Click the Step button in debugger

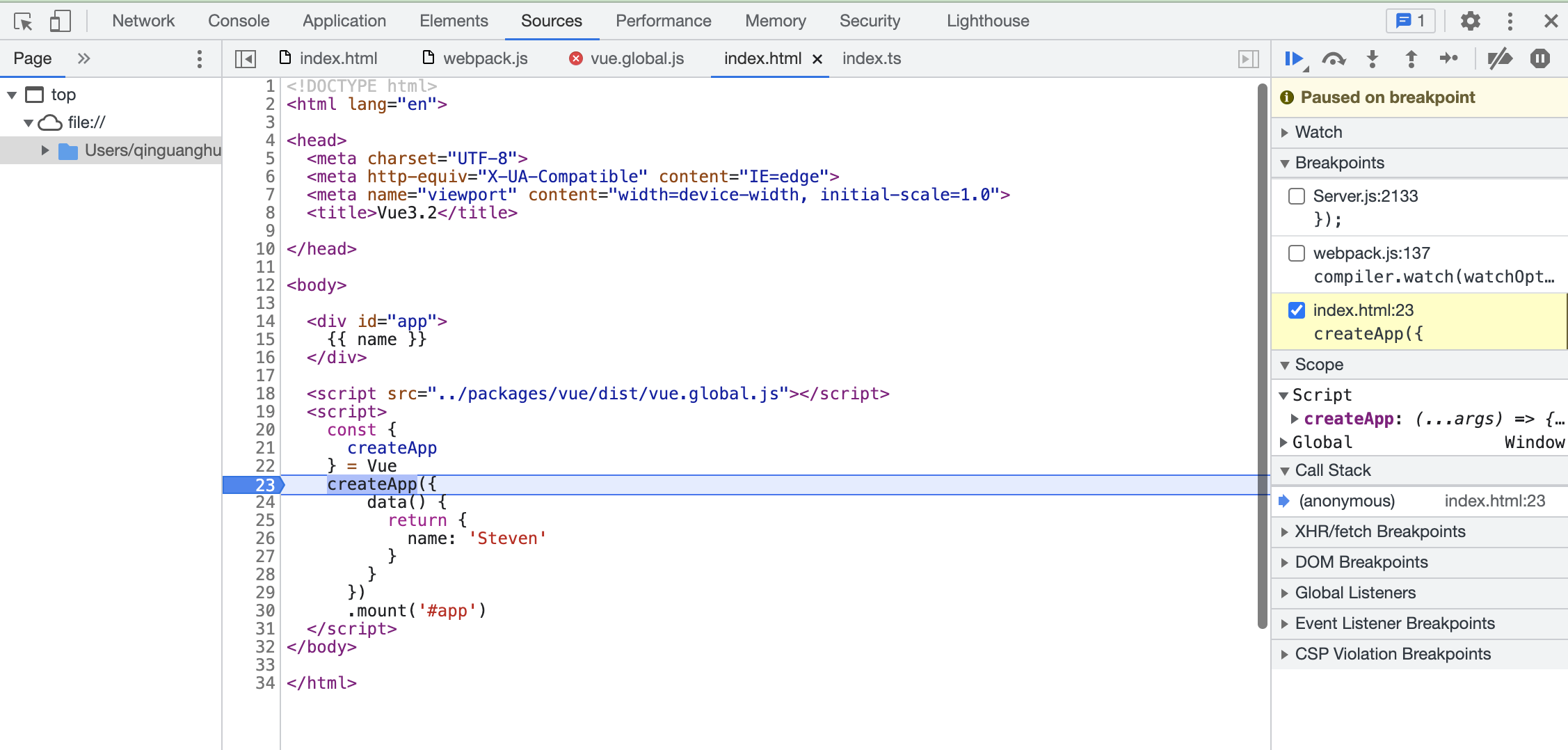coord(1449,58)
